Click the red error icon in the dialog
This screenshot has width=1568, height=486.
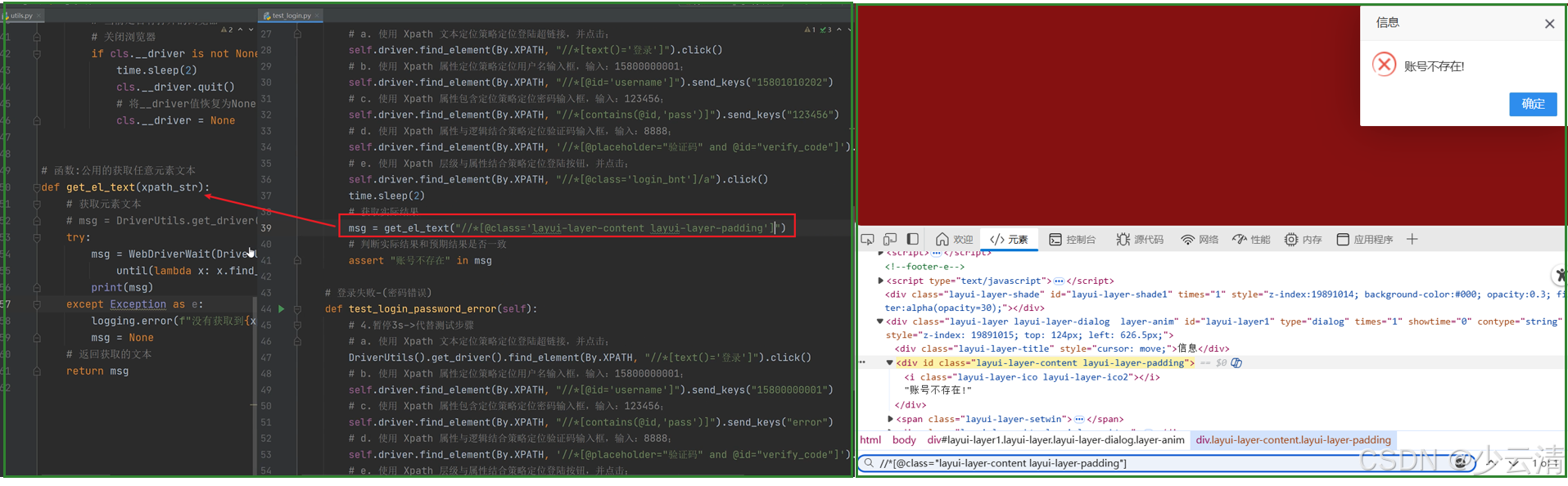tap(1384, 65)
